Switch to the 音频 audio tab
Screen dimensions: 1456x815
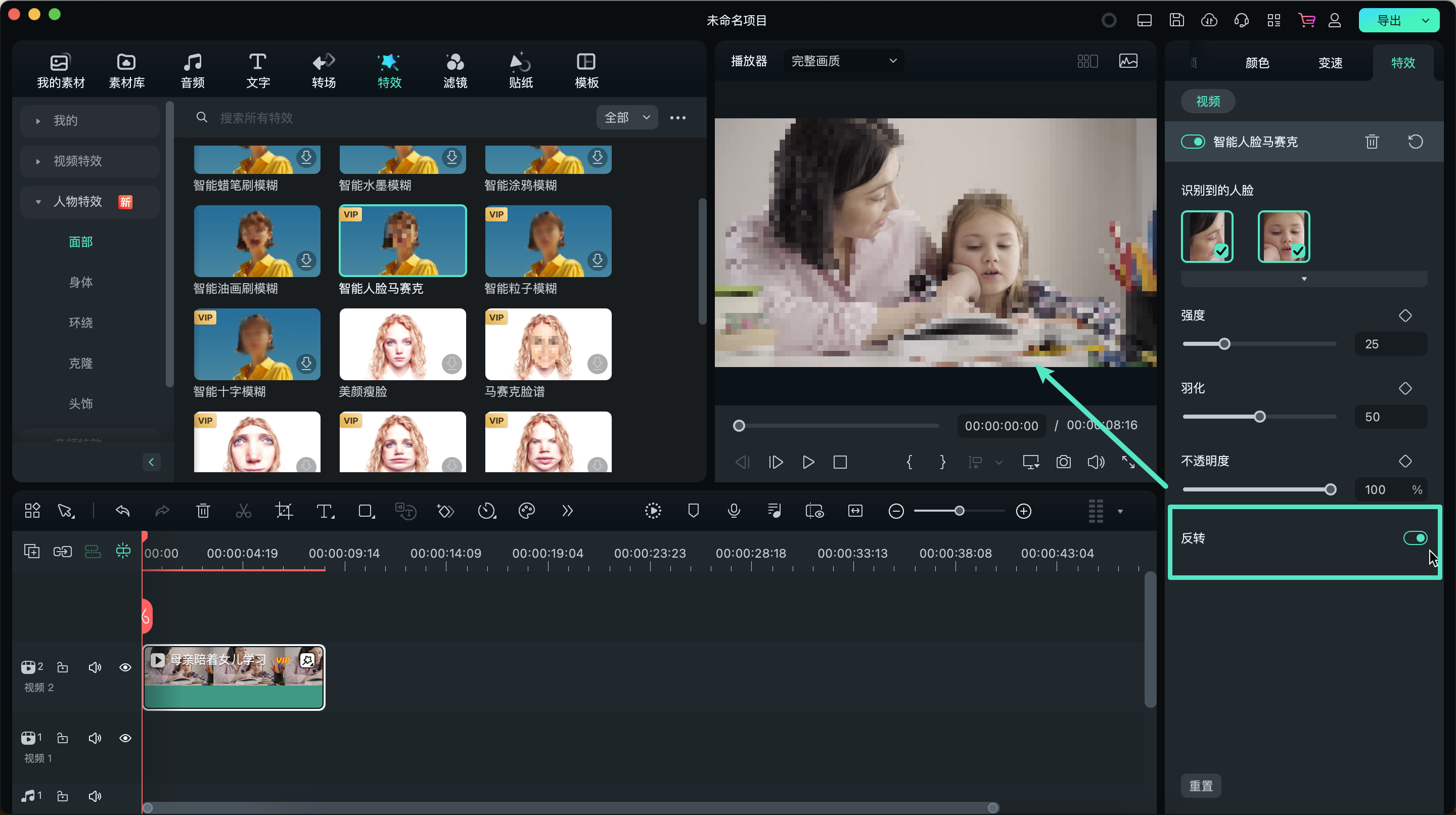click(x=192, y=71)
